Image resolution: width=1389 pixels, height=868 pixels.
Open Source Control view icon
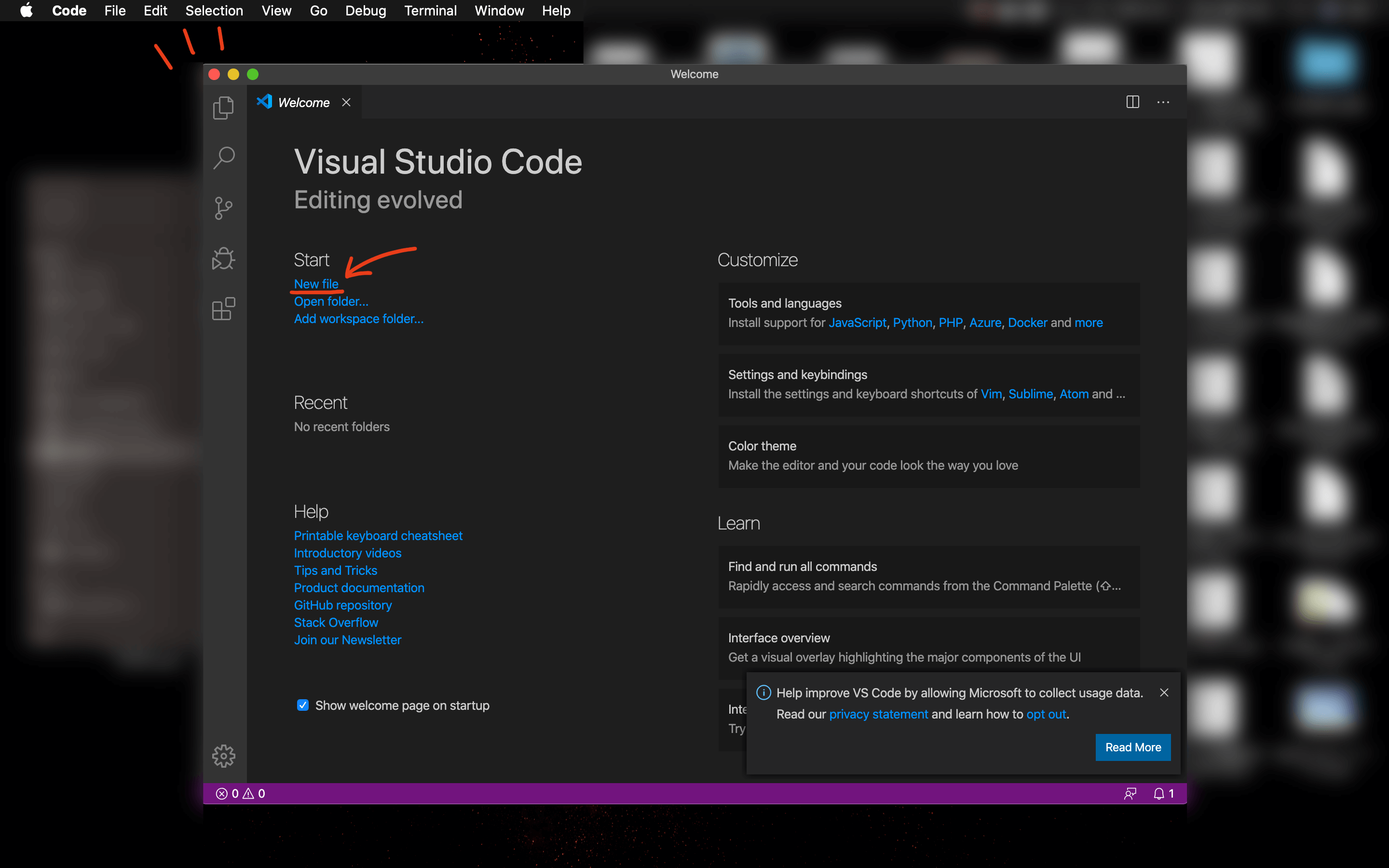[223, 208]
